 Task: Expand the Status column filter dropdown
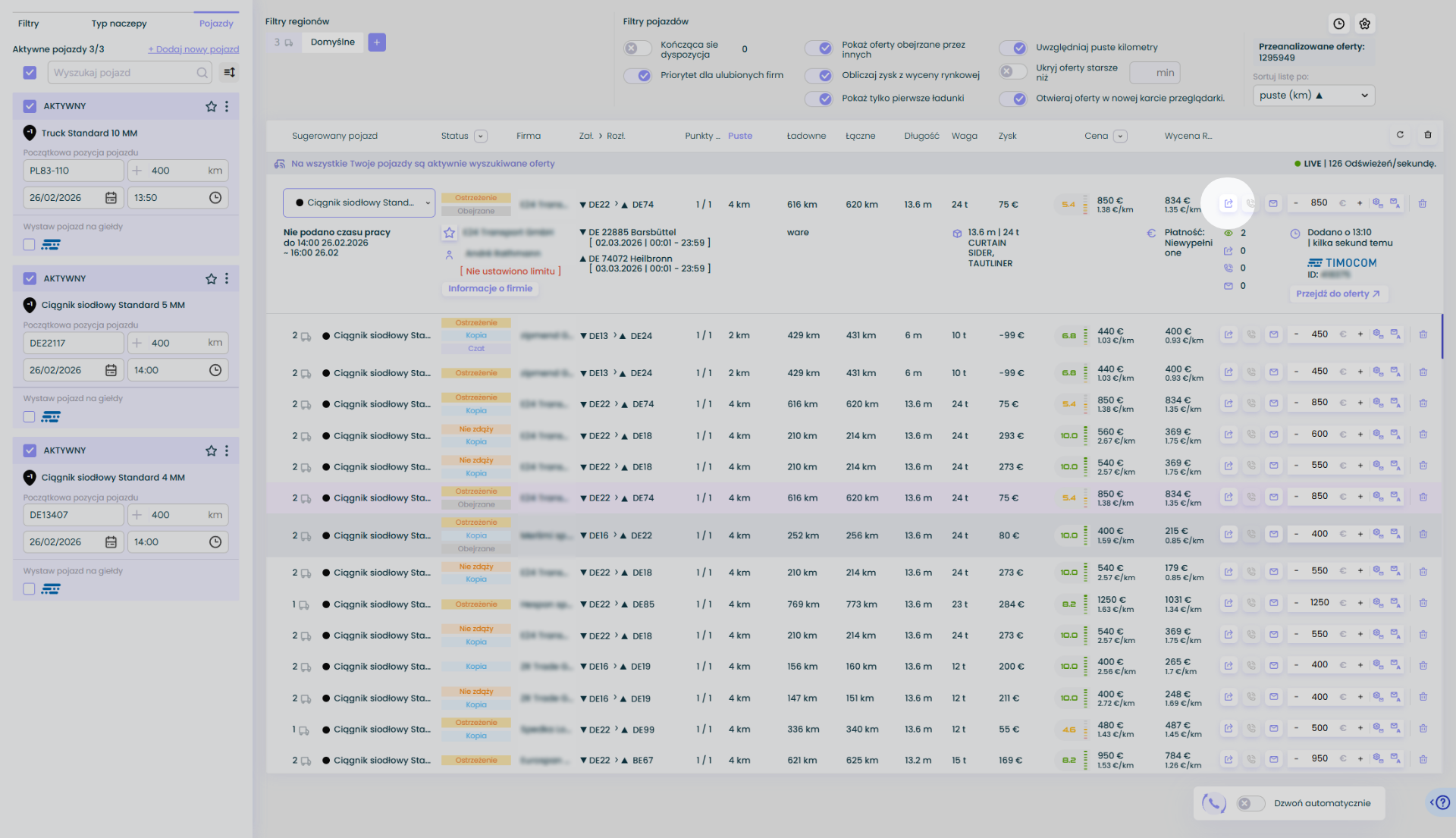point(481,136)
